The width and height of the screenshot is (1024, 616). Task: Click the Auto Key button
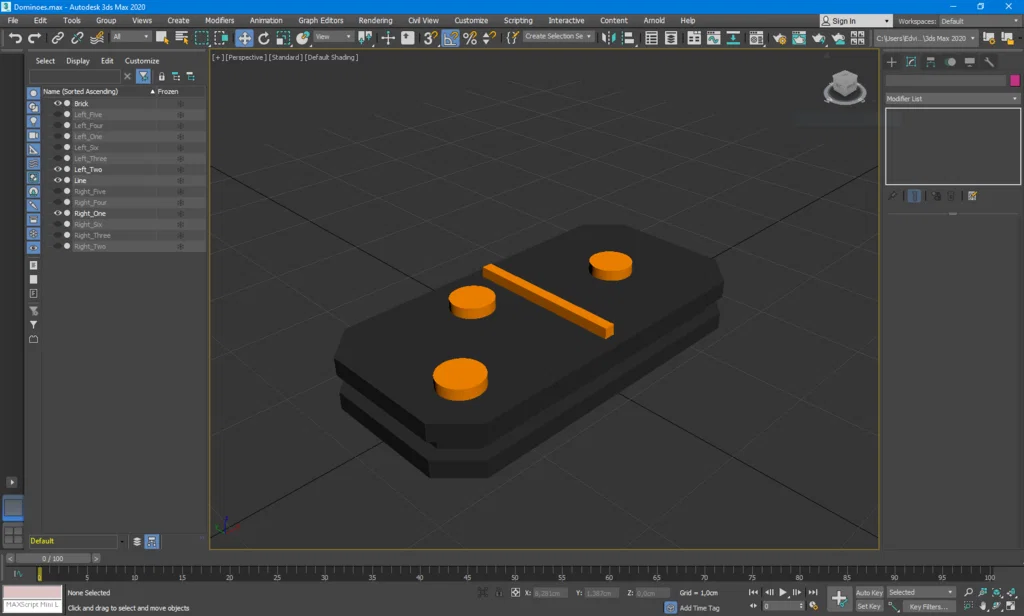click(869, 592)
